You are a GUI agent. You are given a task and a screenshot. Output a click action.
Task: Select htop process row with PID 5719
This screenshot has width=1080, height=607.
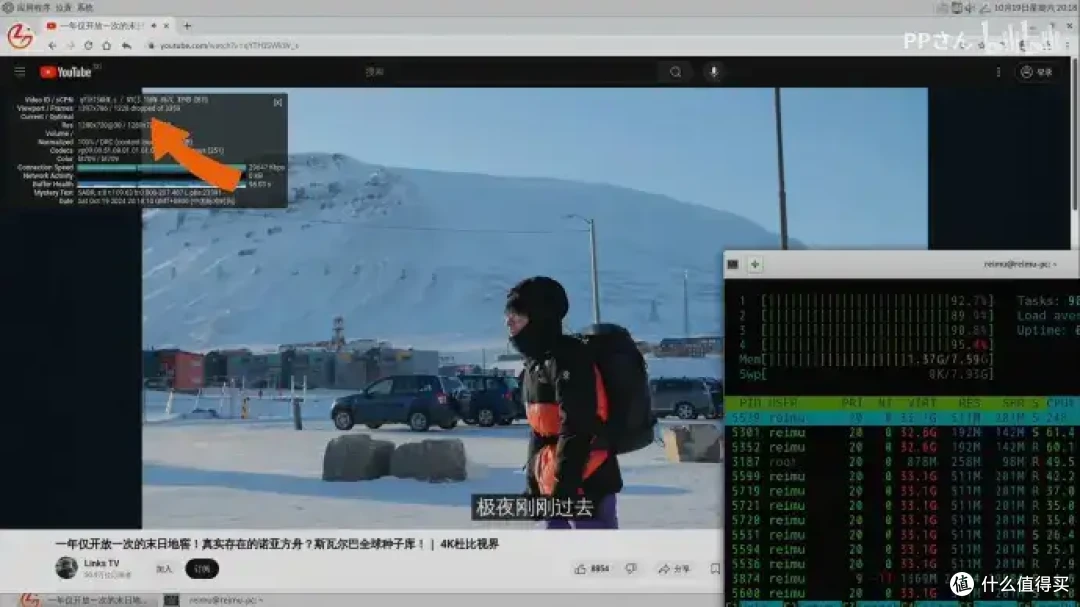coord(902,491)
